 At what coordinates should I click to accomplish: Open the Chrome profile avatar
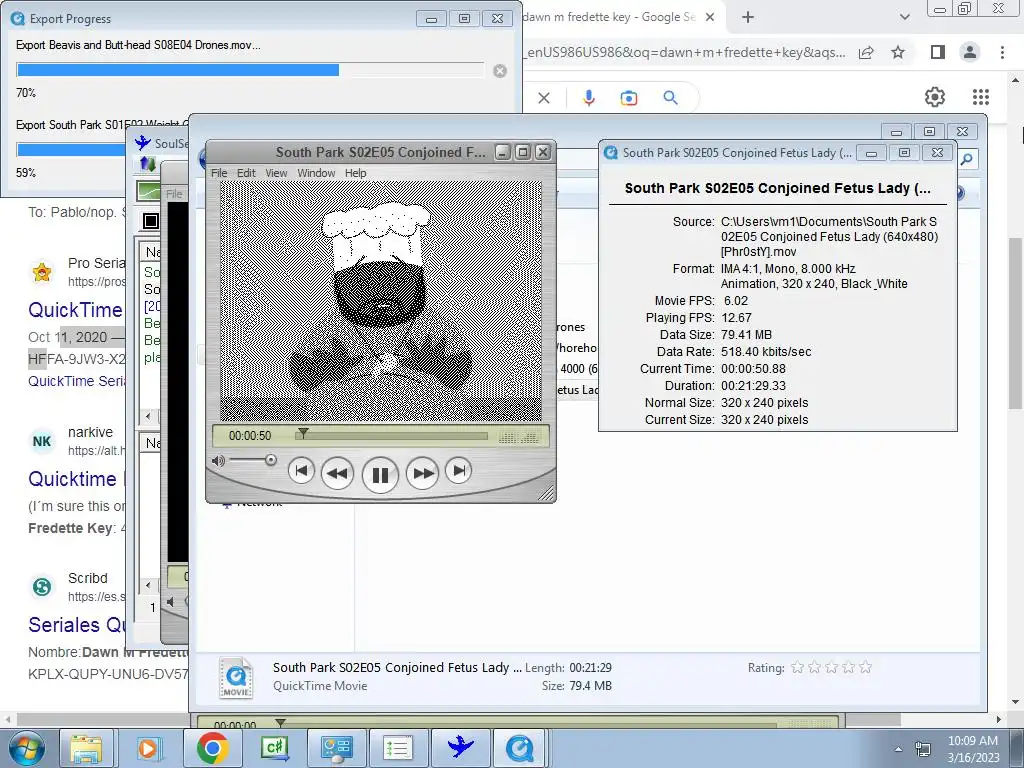970,52
